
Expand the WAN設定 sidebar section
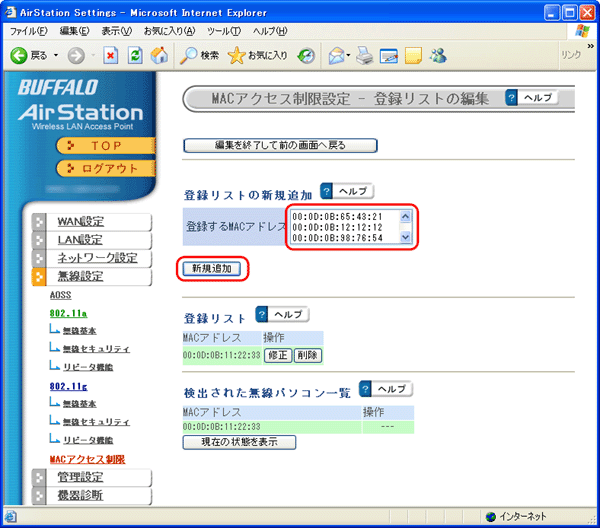(x=80, y=221)
